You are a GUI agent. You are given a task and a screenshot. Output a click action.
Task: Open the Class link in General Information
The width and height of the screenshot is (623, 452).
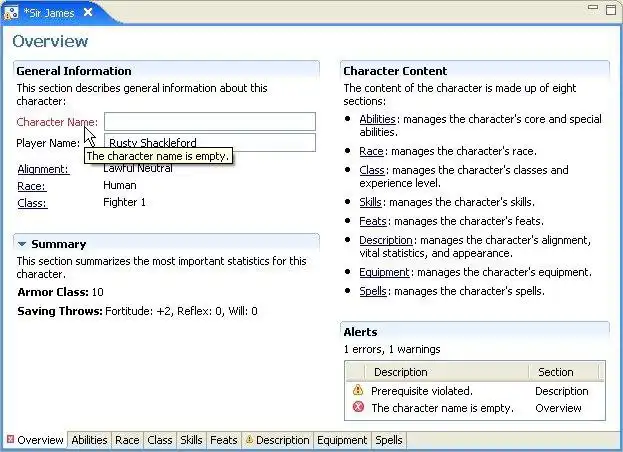click(32, 203)
